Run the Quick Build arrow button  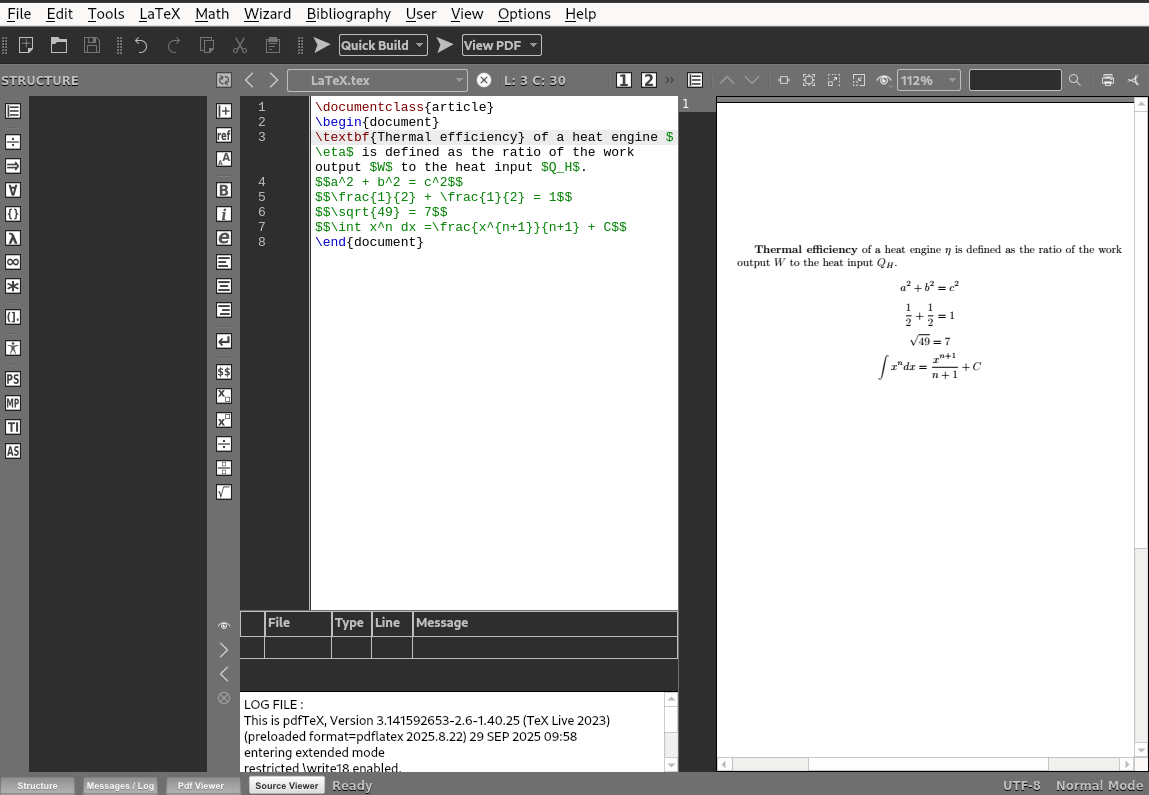[x=321, y=45]
